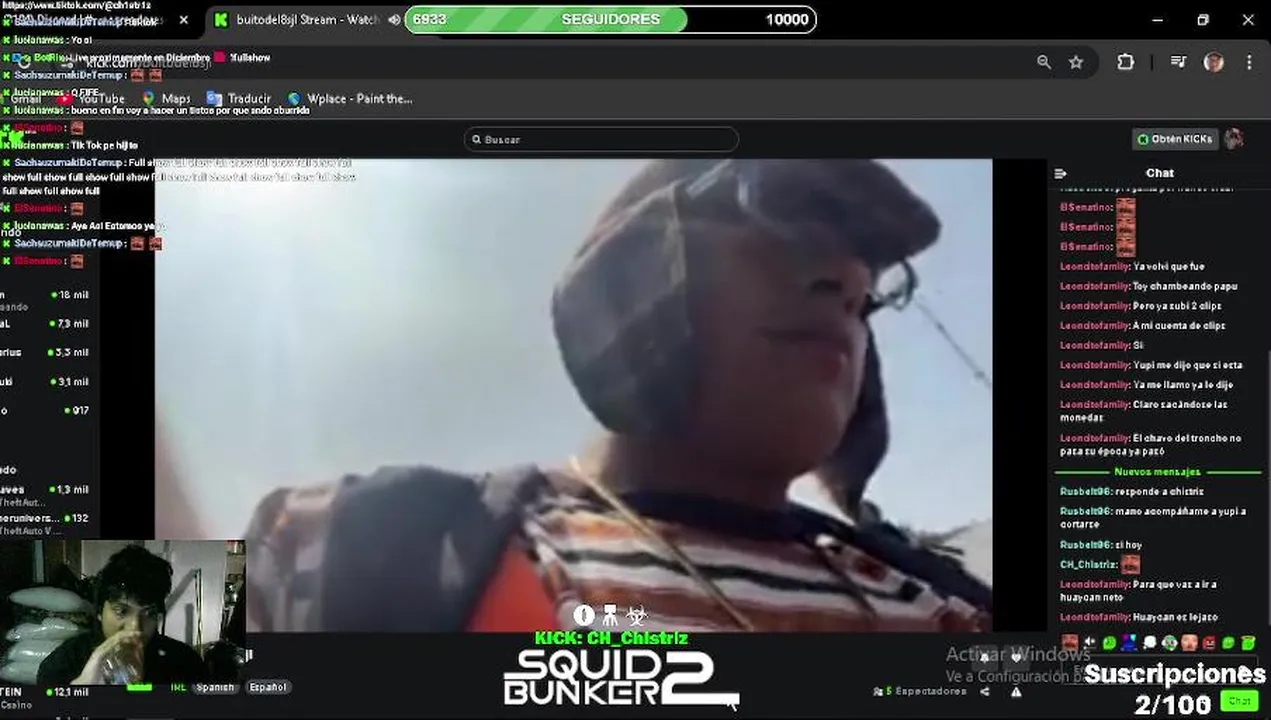This screenshot has height=720, width=1271.
Task: Open Chrome zoom magnifier icon in address bar
Action: click(1044, 62)
